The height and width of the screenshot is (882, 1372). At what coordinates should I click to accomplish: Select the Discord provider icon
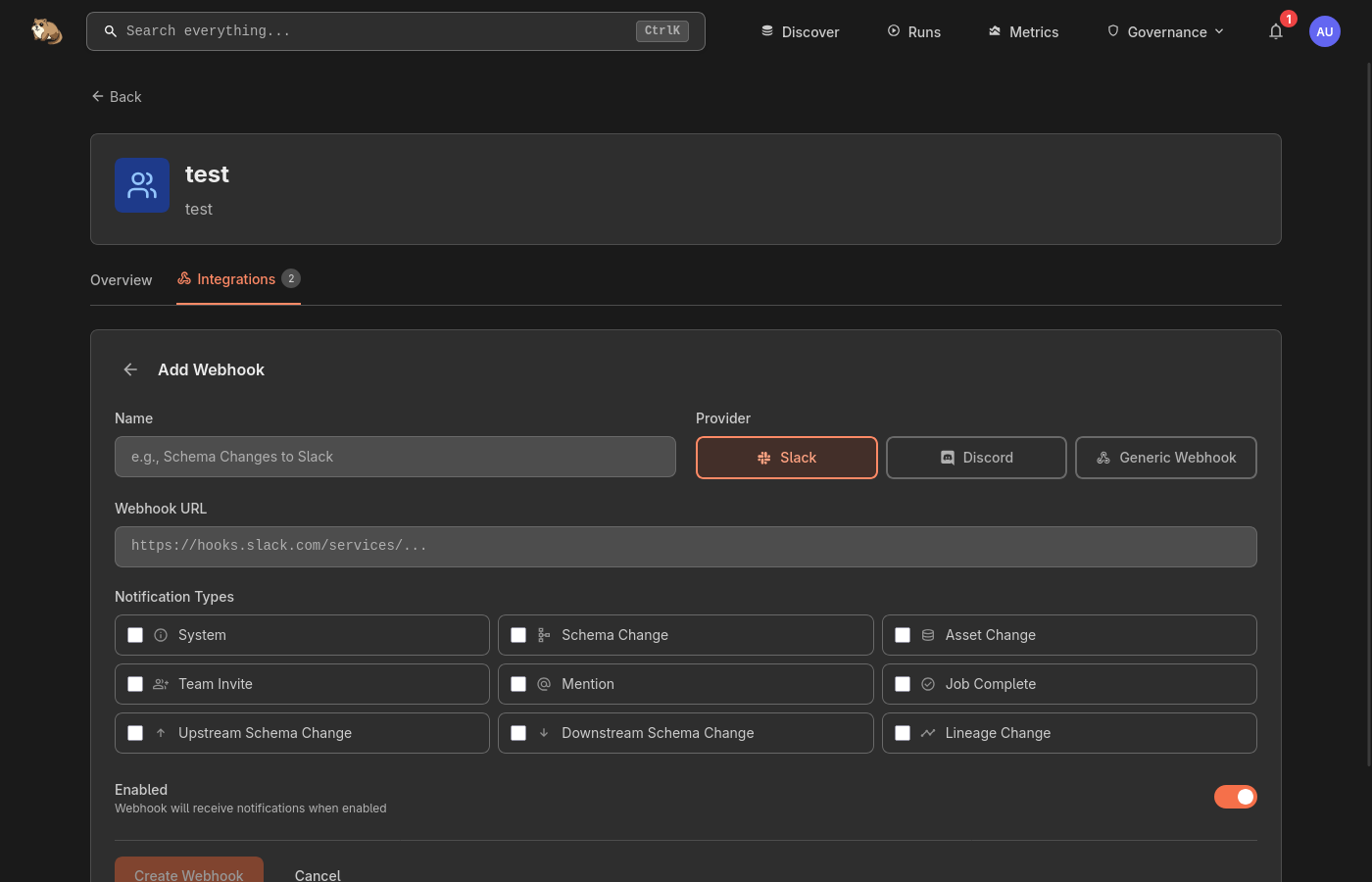pyautogui.click(x=948, y=458)
